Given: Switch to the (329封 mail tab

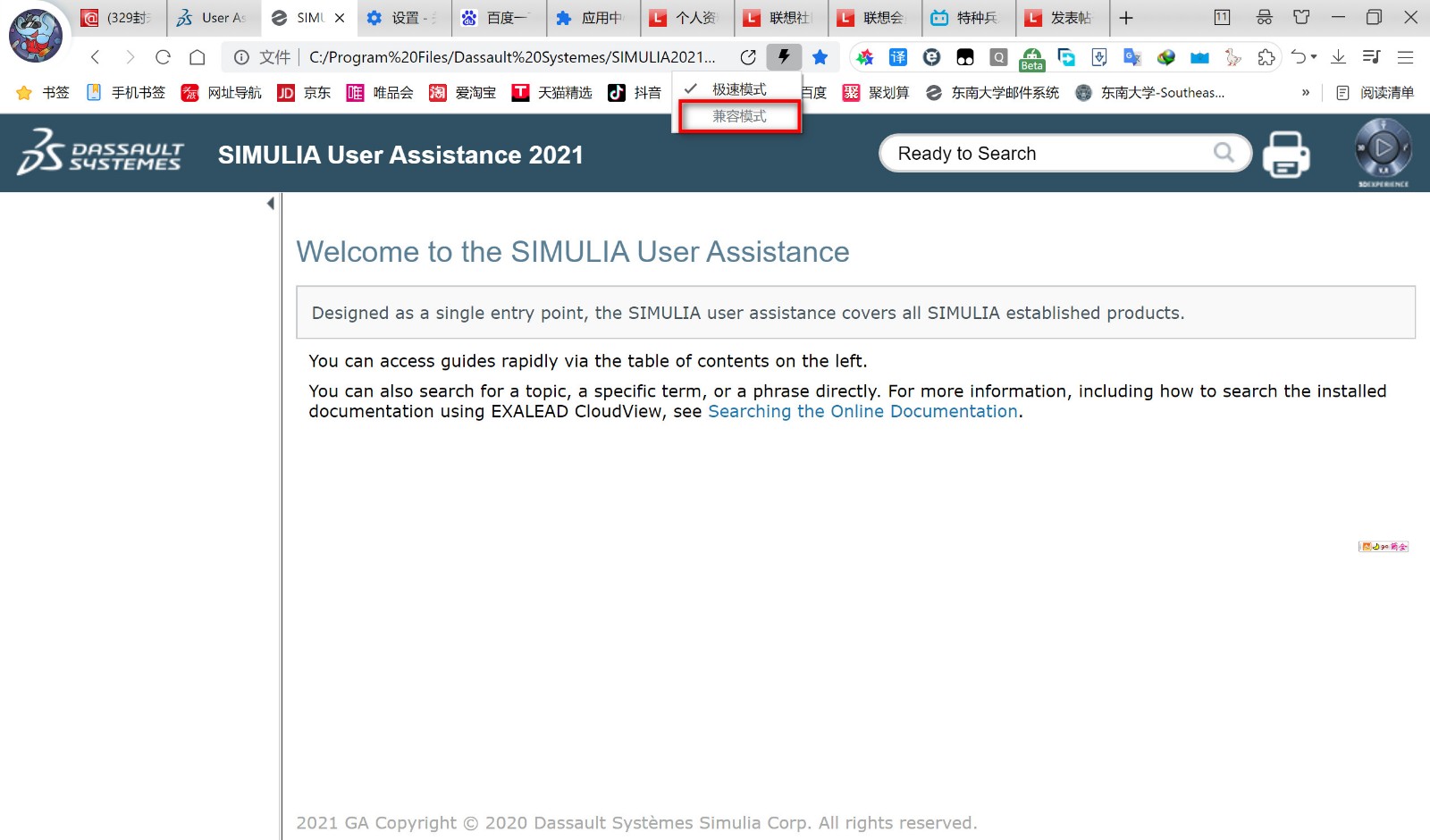Looking at the screenshot, I should [x=119, y=18].
